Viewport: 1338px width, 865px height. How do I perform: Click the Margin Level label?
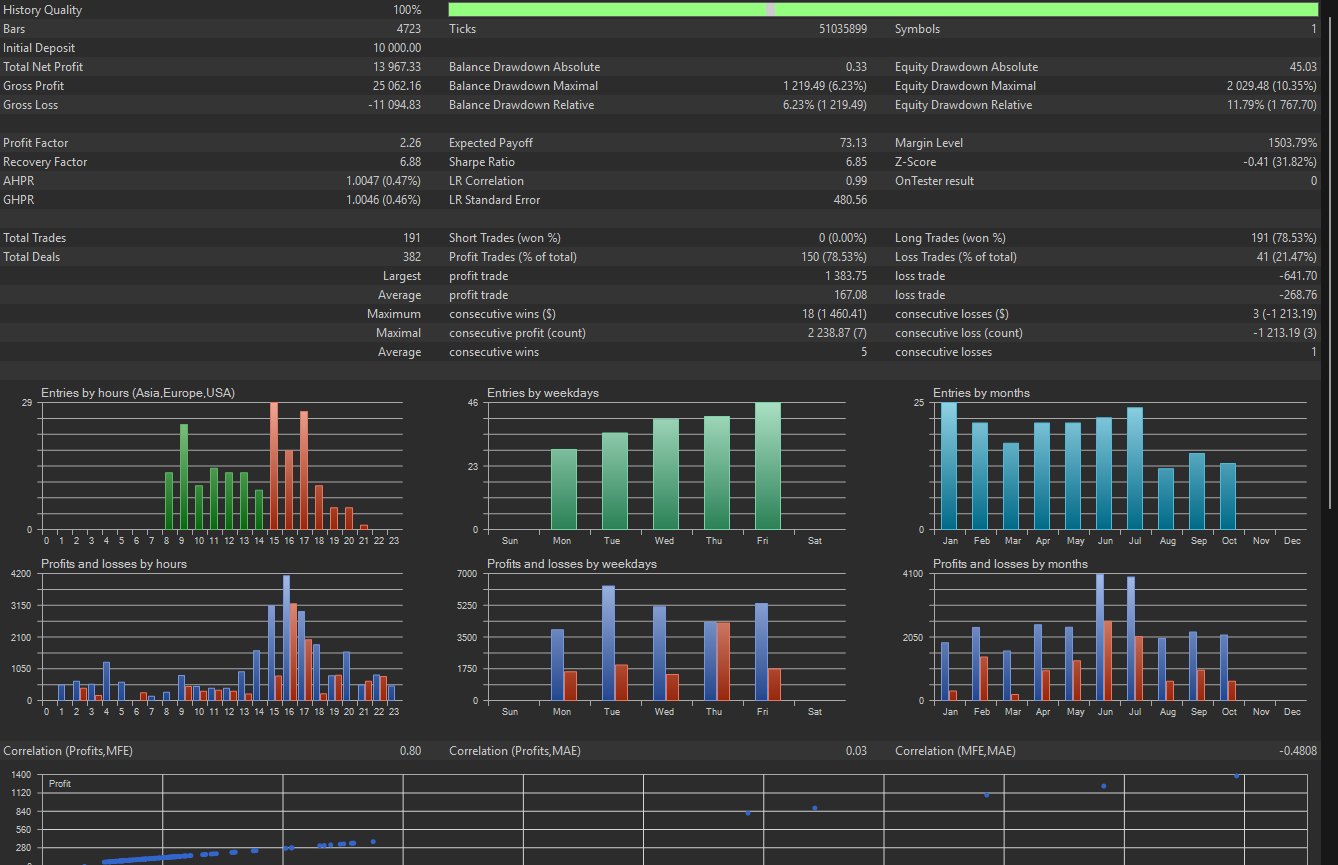pos(929,143)
